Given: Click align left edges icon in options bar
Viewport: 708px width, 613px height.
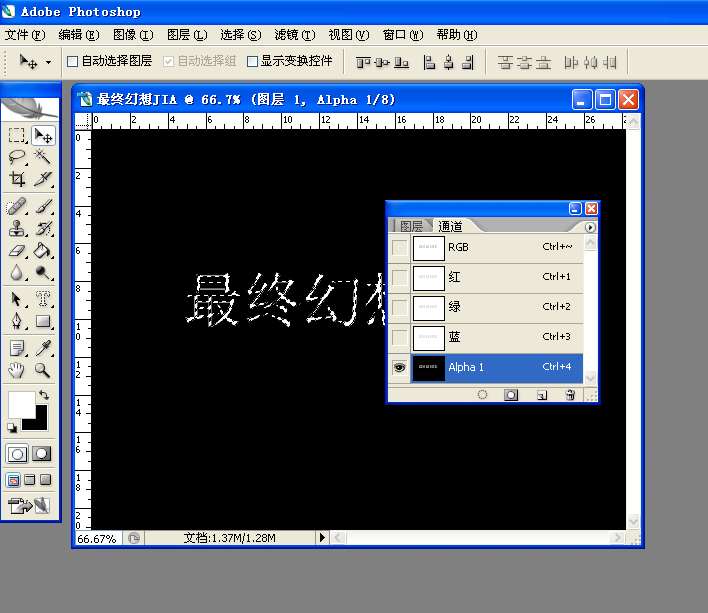Looking at the screenshot, I should (429, 62).
